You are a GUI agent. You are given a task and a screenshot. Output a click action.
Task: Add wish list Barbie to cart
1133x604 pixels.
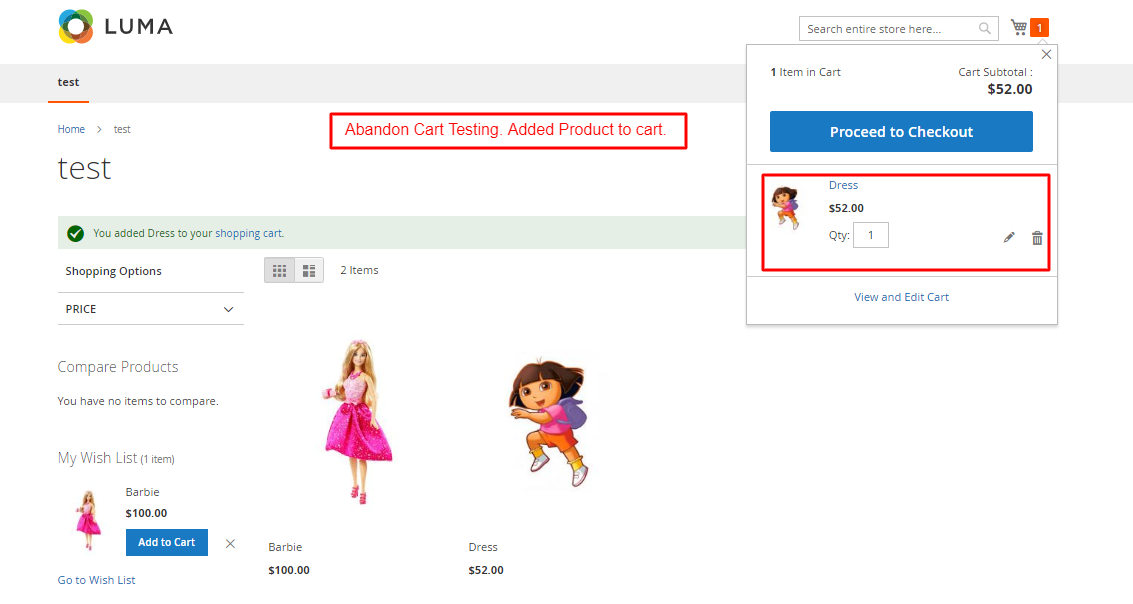[167, 543]
